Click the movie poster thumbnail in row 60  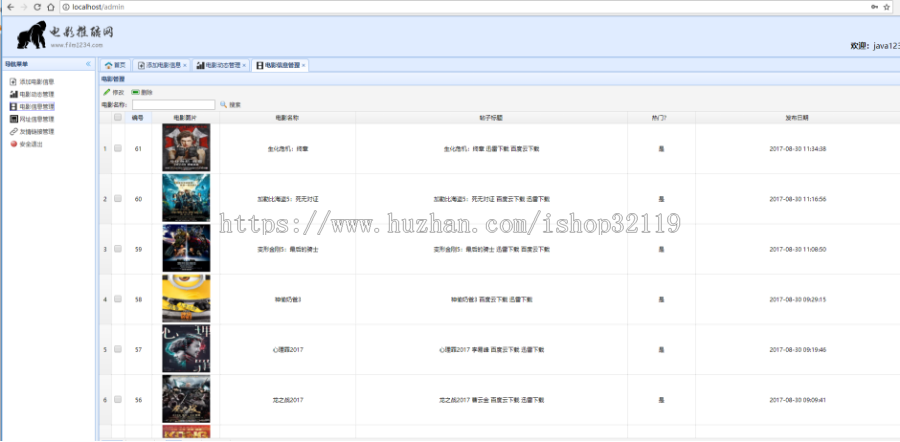[x=186, y=198]
